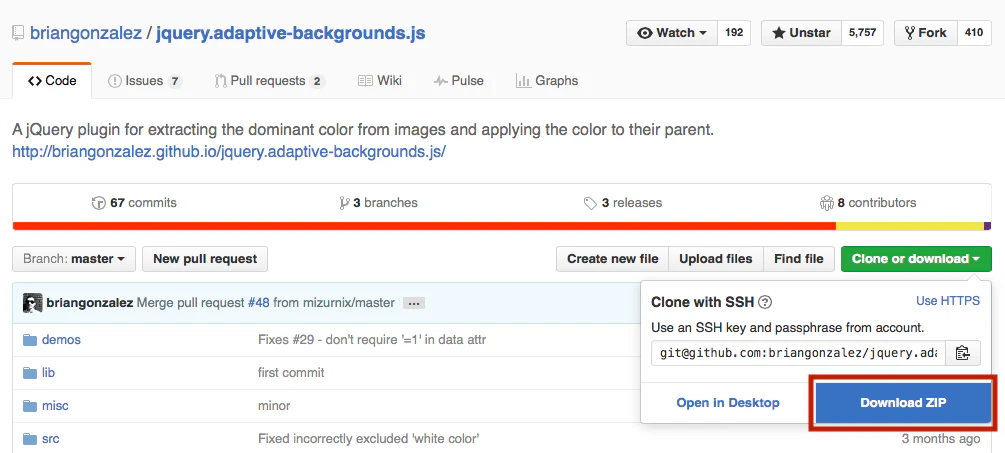1005x453 pixels.
Task: Open the 'minor' commit message
Action: [274, 406]
